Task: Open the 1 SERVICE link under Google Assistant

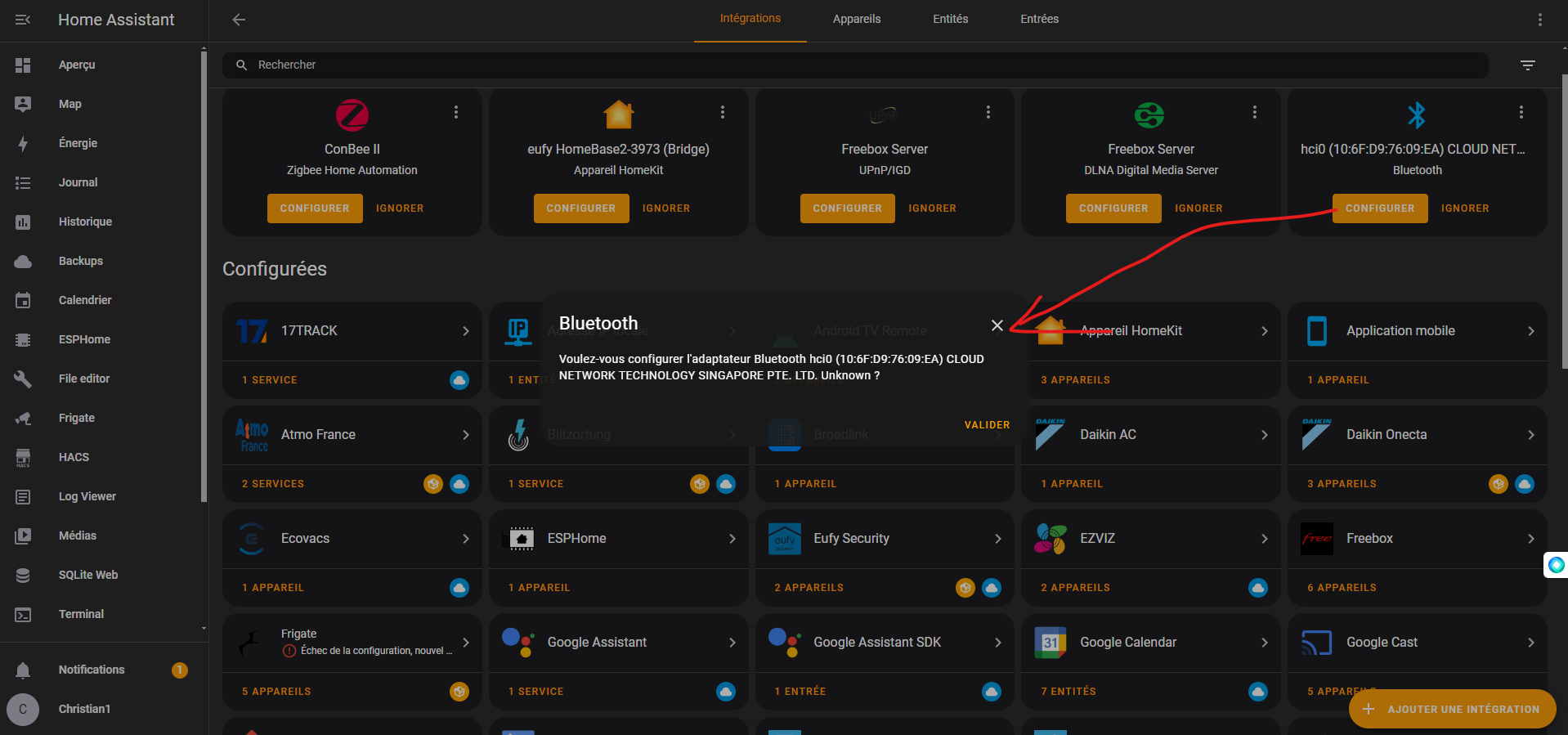Action: pos(535,692)
